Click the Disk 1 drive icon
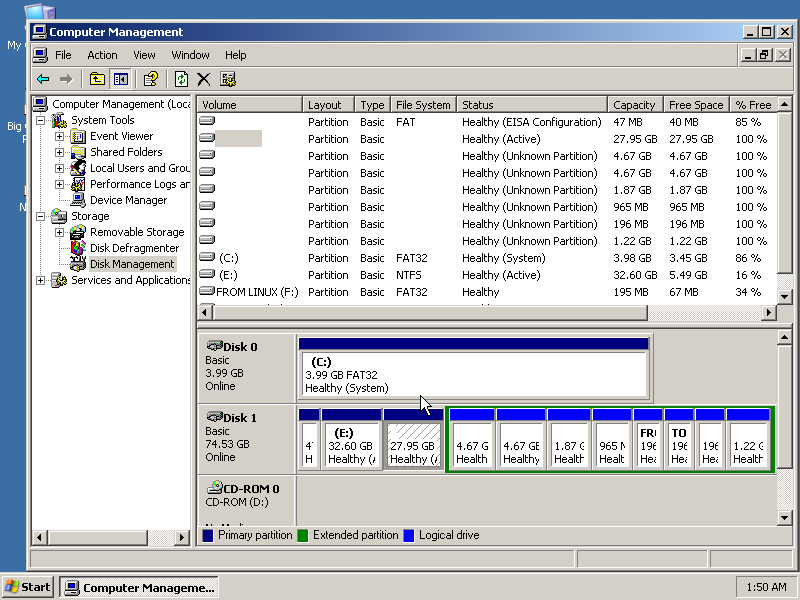 (x=215, y=417)
